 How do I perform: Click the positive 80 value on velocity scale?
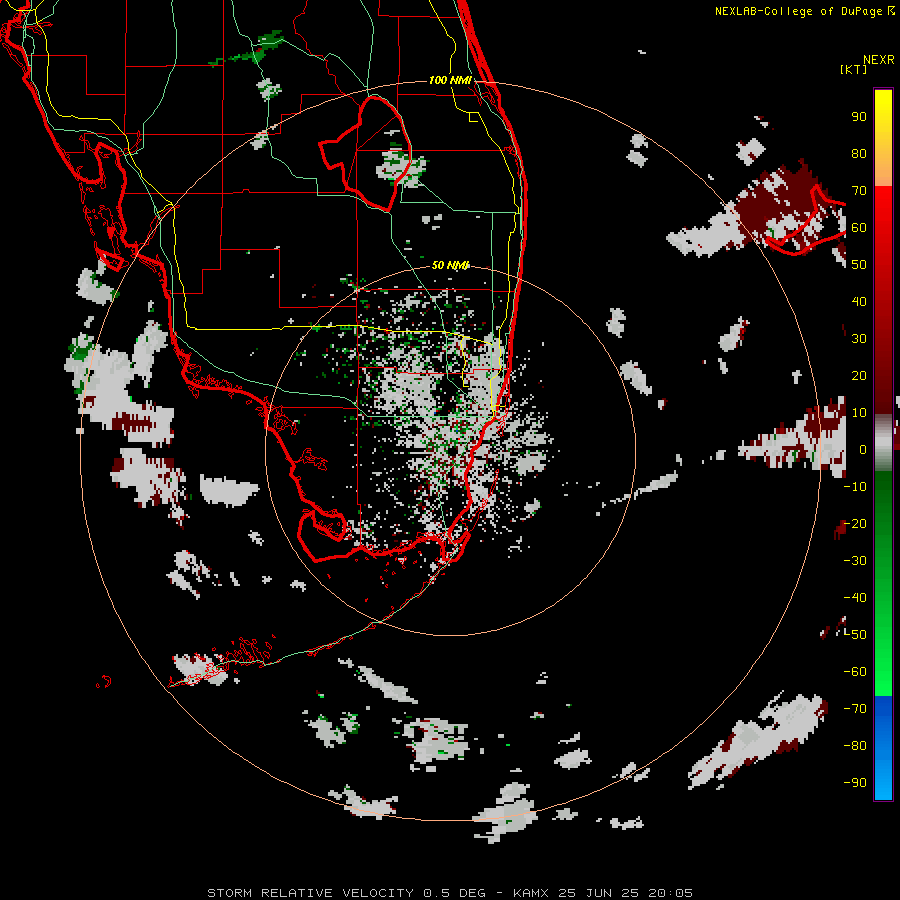pos(859,153)
